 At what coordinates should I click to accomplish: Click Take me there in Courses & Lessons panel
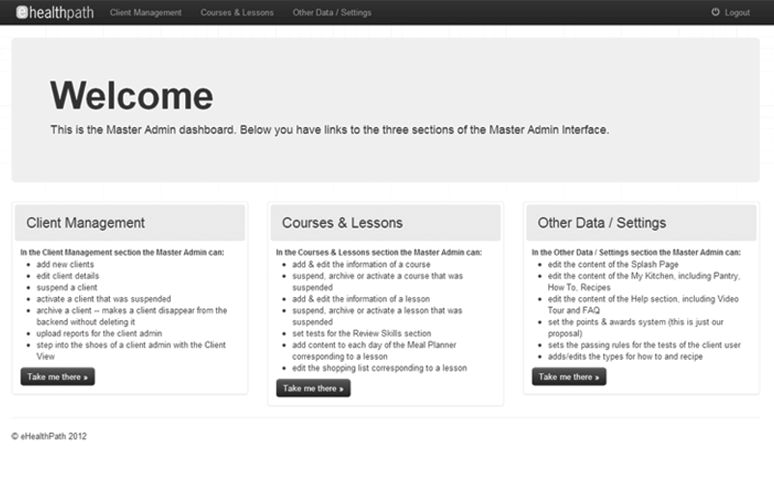click(x=313, y=388)
